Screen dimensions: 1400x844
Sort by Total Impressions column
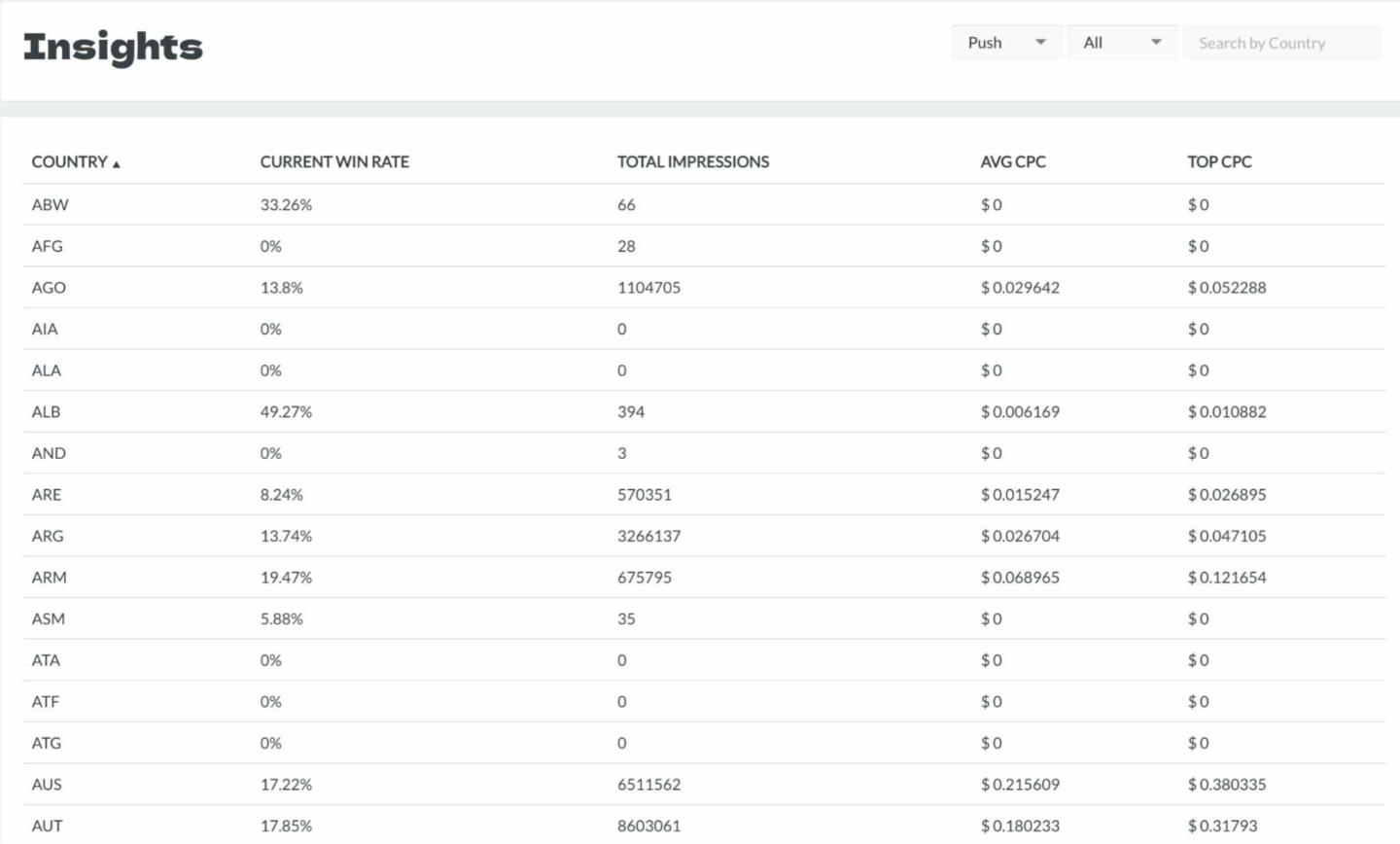click(x=692, y=161)
